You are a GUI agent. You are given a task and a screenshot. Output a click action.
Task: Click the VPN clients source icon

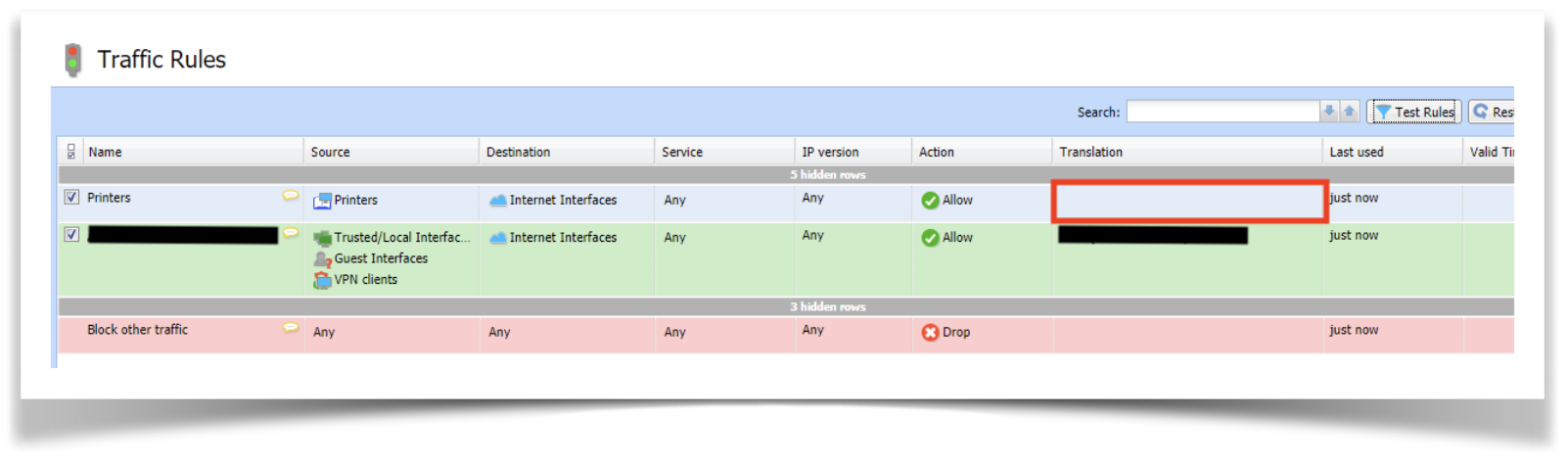(x=322, y=280)
